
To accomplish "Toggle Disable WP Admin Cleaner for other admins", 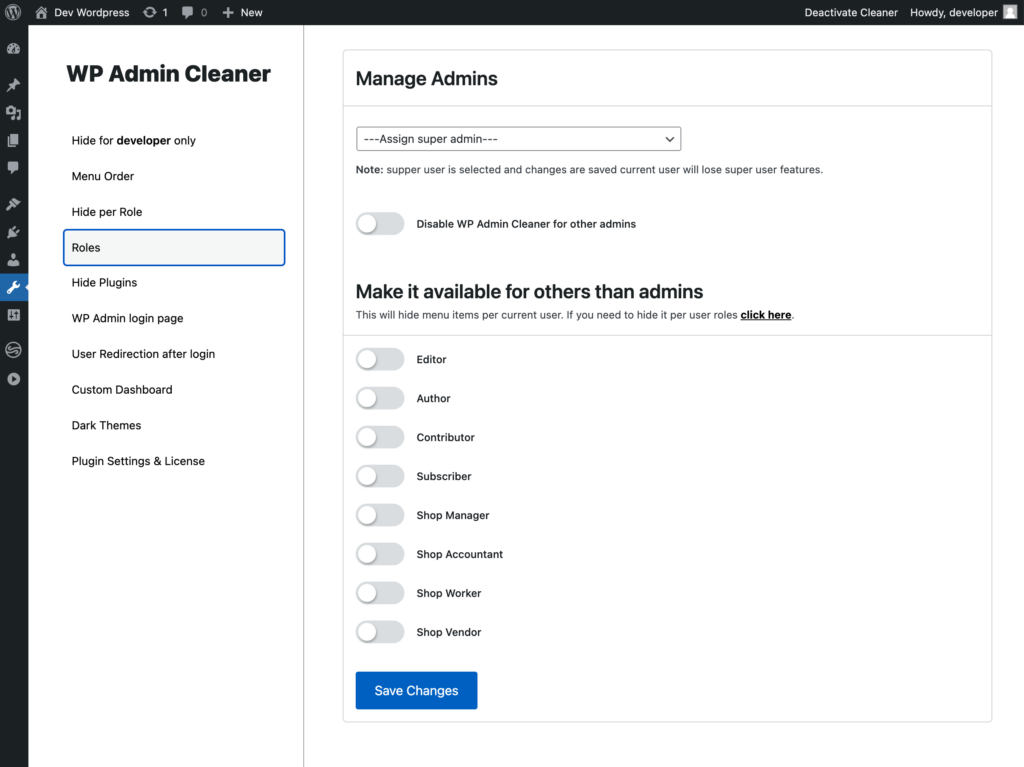I will tap(380, 223).
